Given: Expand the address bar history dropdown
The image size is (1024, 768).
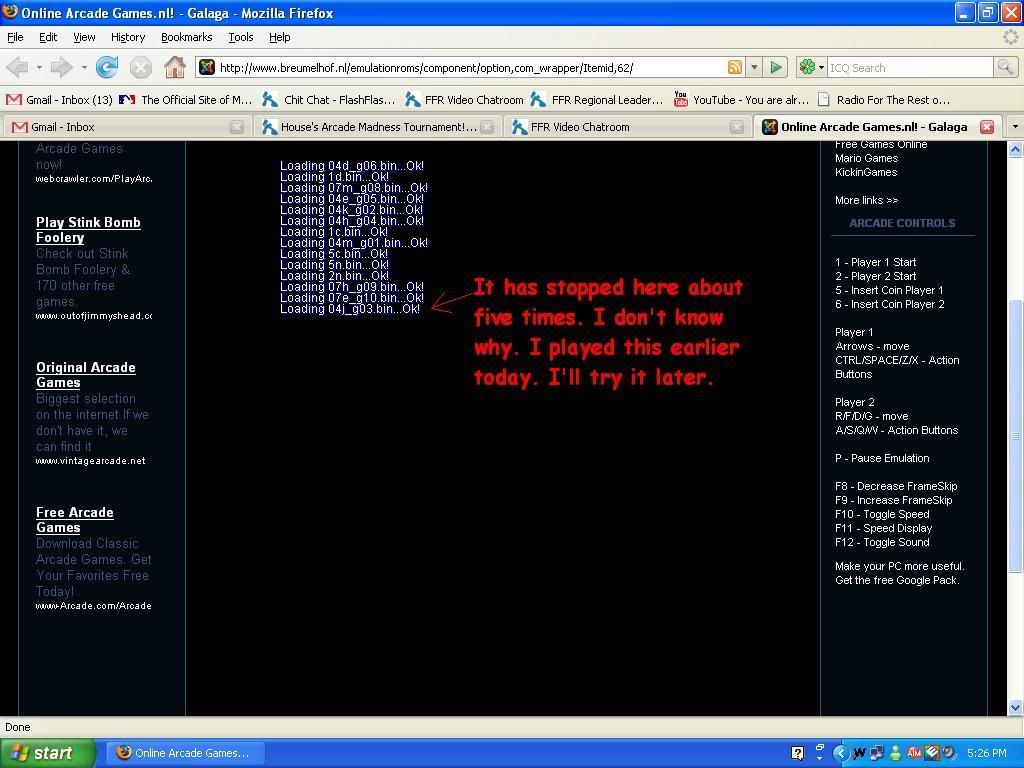Looking at the screenshot, I should pyautogui.click(x=754, y=67).
